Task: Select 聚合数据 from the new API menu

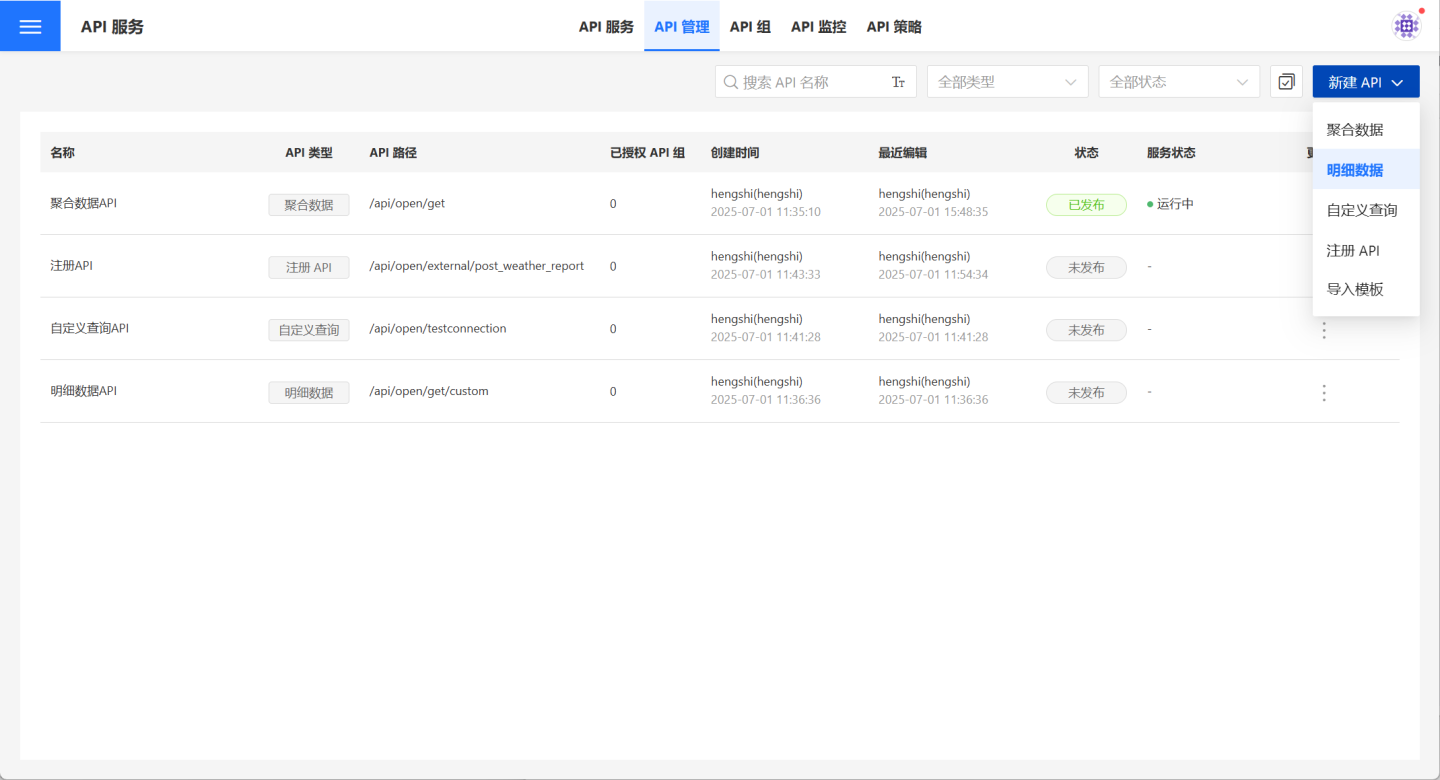Action: click(x=1355, y=130)
